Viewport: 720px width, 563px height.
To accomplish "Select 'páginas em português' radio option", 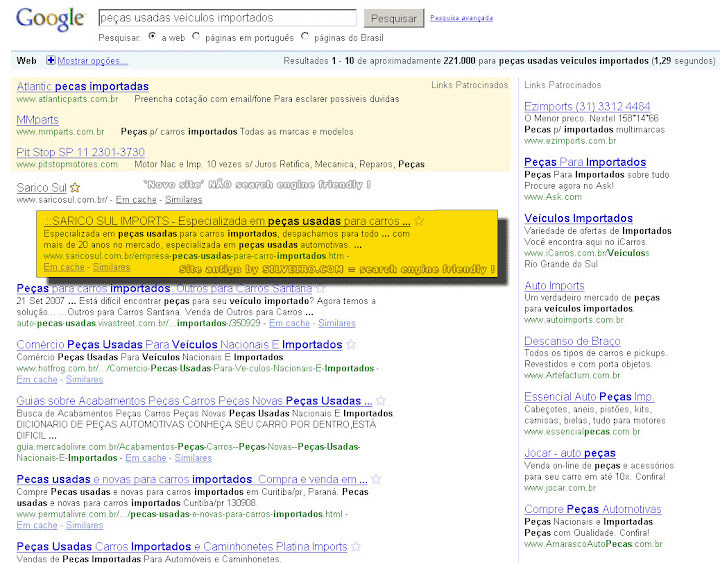I will pos(196,36).
